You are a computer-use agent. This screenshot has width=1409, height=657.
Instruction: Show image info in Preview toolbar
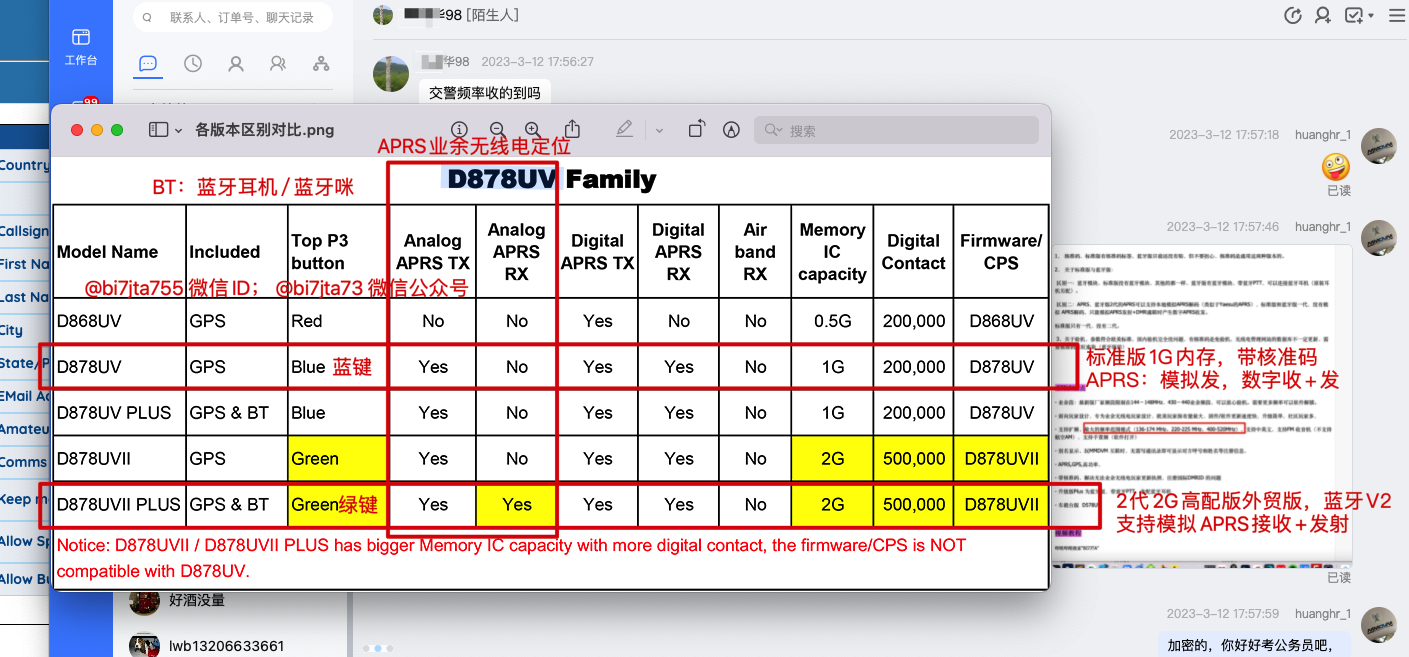coord(459,130)
